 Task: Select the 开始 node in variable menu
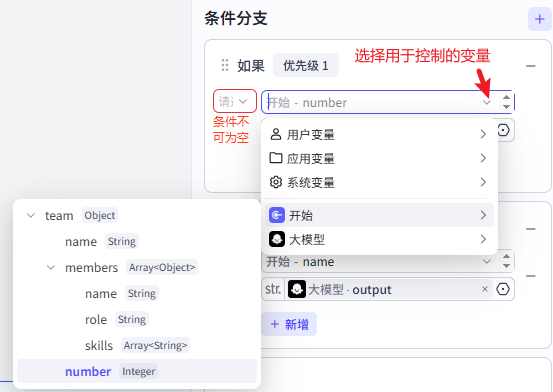[x=379, y=215]
